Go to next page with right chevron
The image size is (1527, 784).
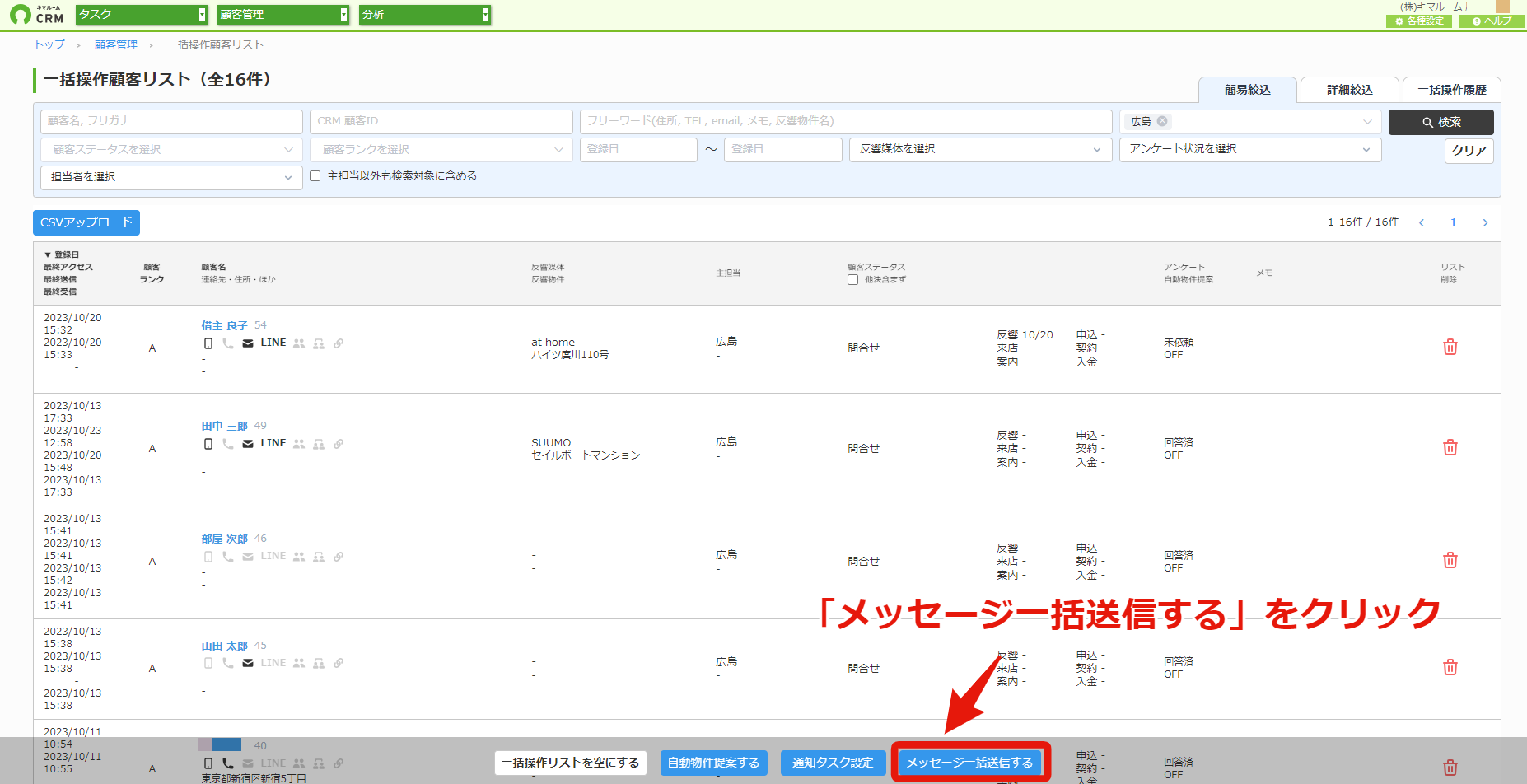pyautogui.click(x=1485, y=222)
